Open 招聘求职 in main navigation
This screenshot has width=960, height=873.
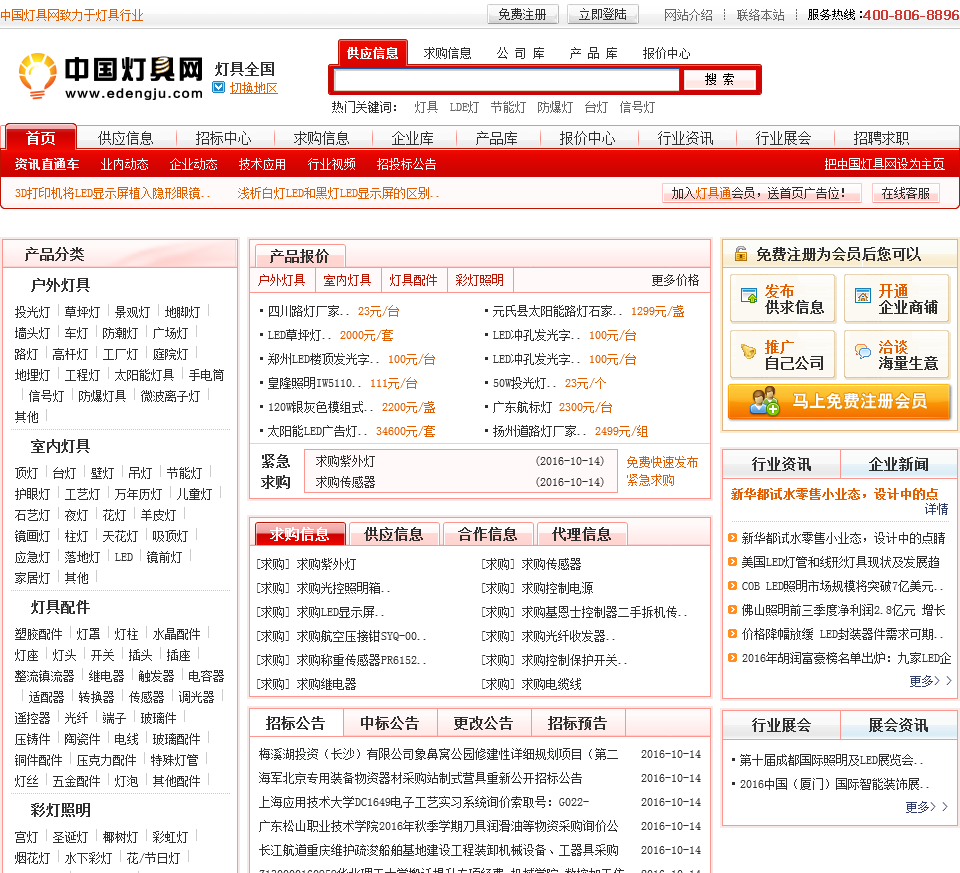click(x=881, y=138)
